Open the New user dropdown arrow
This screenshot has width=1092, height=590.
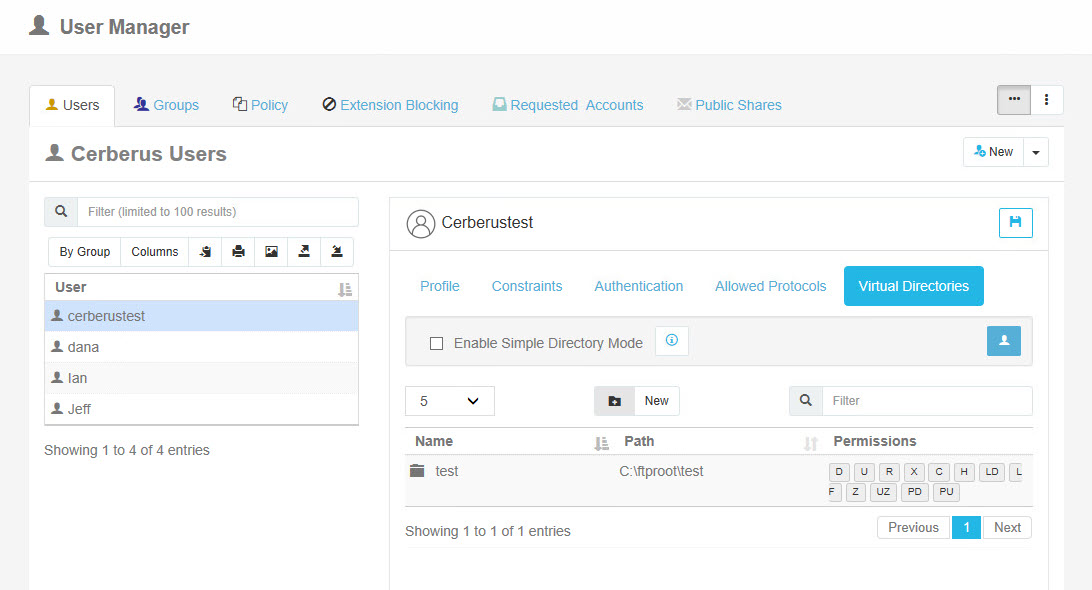(1036, 153)
